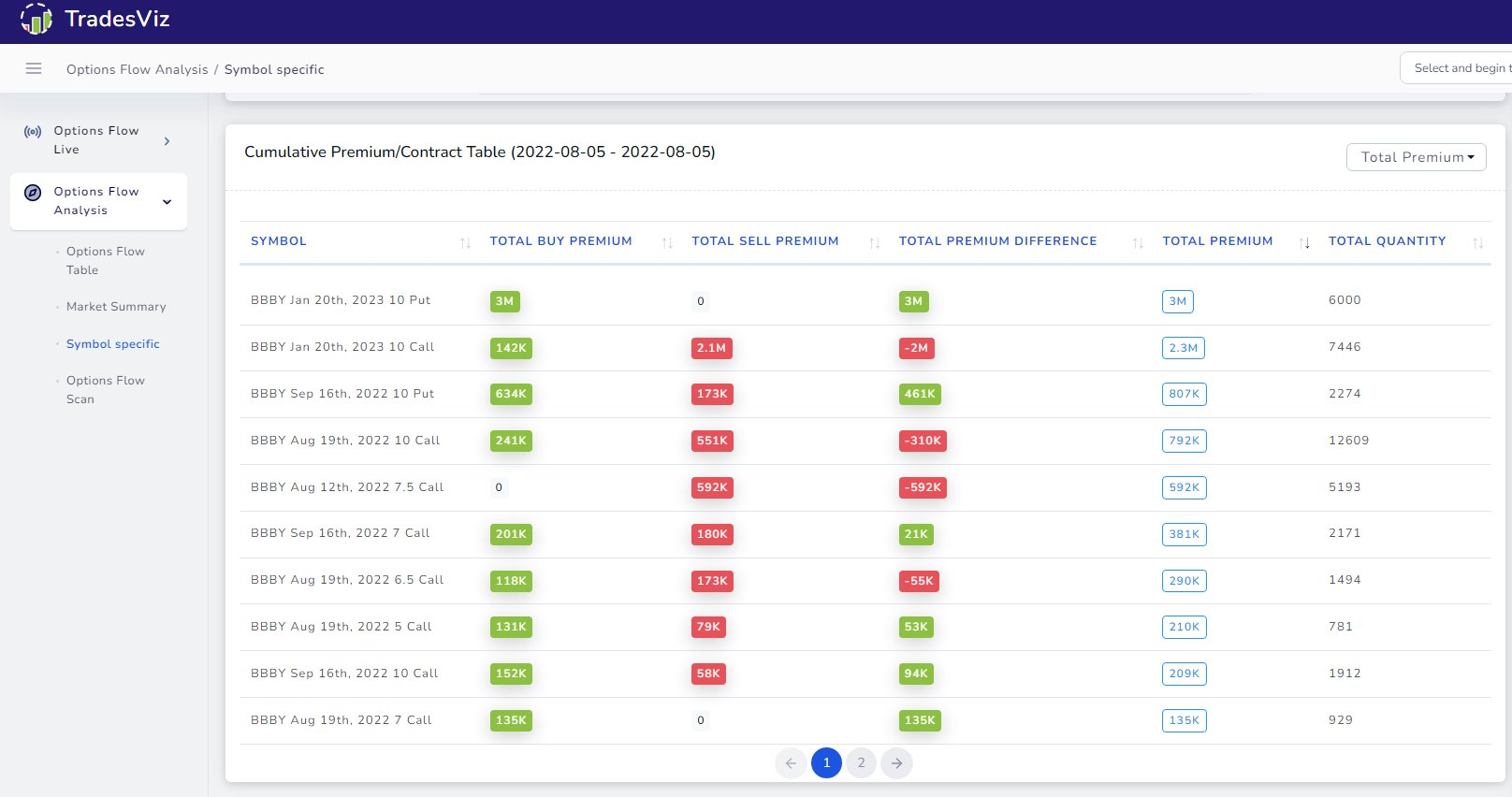
Task: Select BBBY Aug 12th, 2022 7.5 Call row
Action: (x=865, y=487)
